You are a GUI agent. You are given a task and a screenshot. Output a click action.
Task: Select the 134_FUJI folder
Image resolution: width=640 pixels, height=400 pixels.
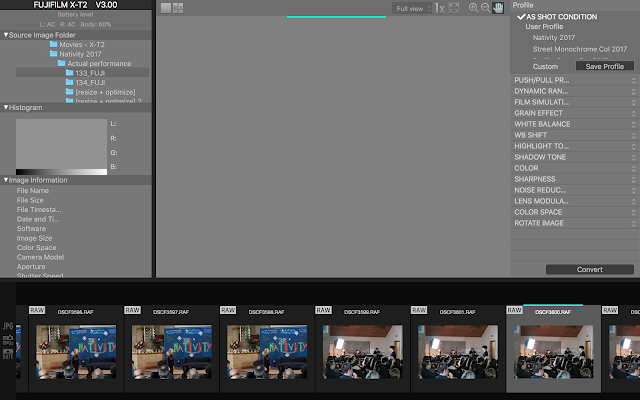click(x=90, y=82)
